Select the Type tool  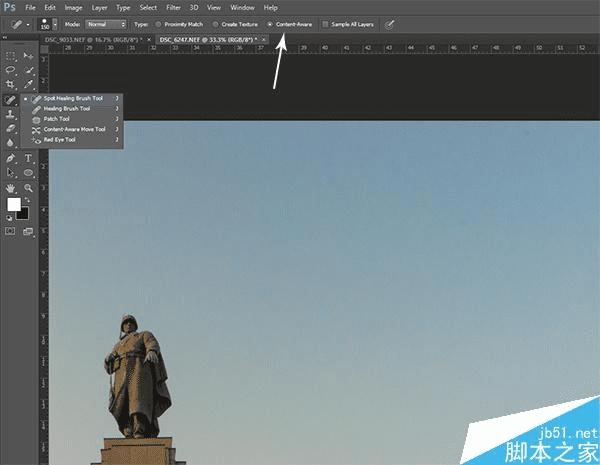(x=28, y=158)
